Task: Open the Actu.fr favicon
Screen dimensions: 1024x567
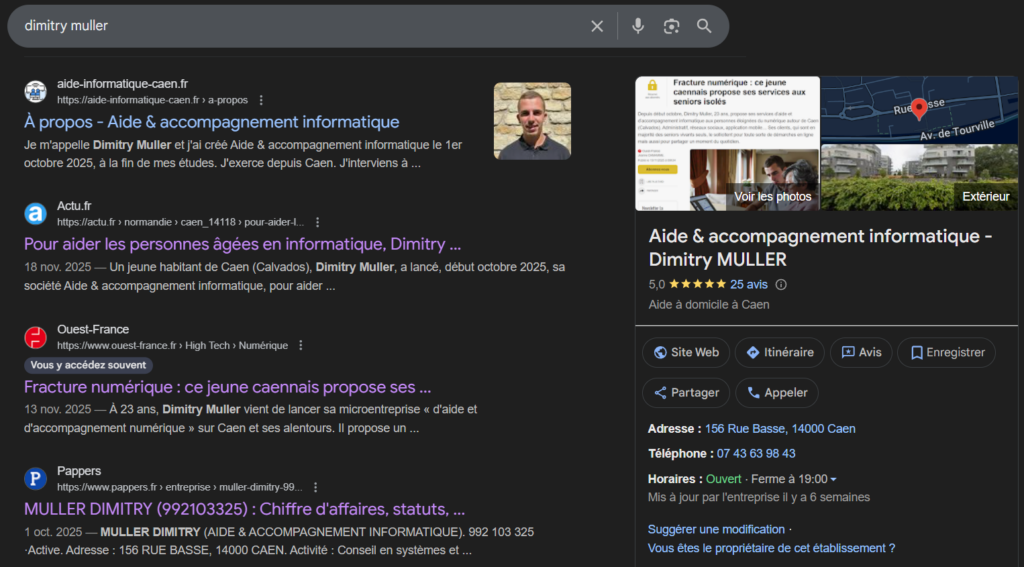Action: [35, 214]
